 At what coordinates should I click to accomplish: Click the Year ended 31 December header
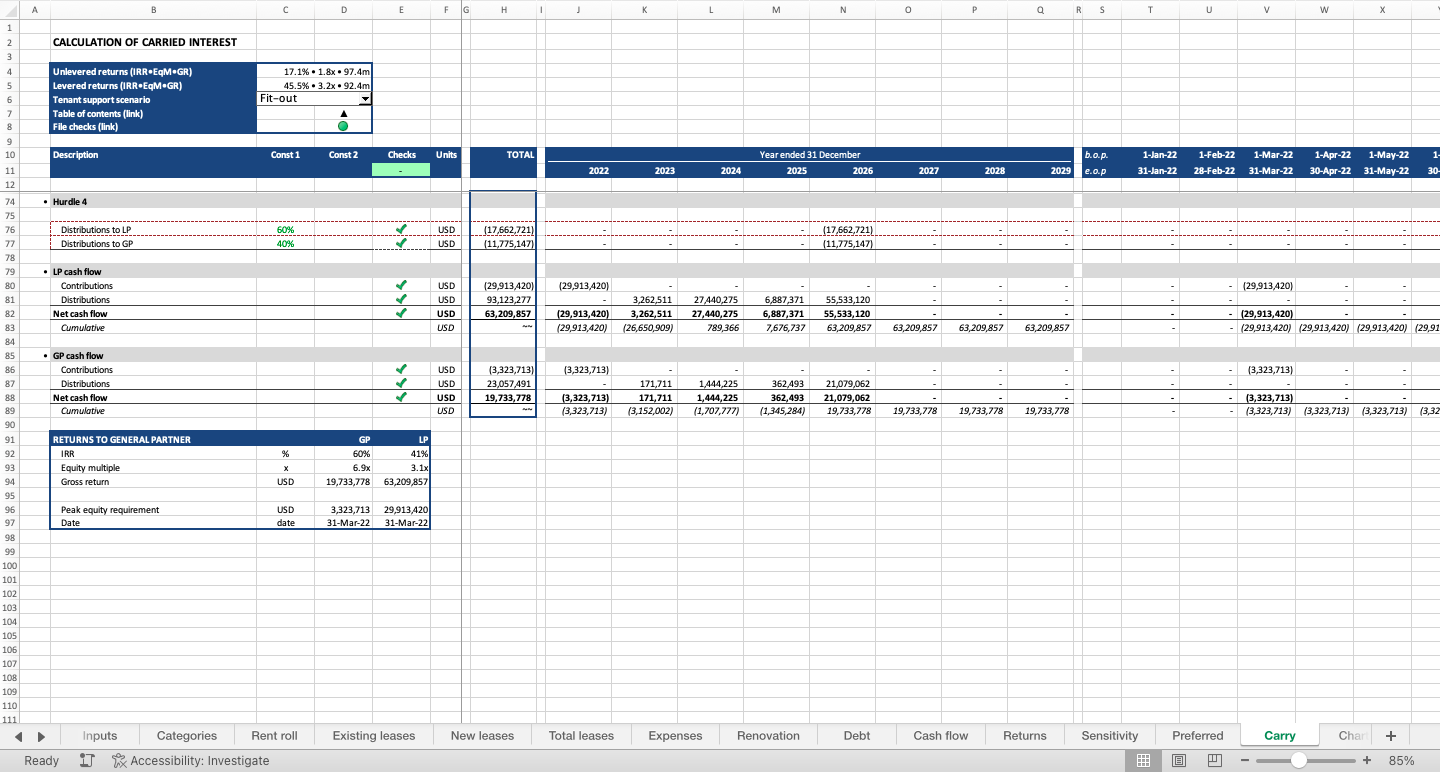[810, 155]
